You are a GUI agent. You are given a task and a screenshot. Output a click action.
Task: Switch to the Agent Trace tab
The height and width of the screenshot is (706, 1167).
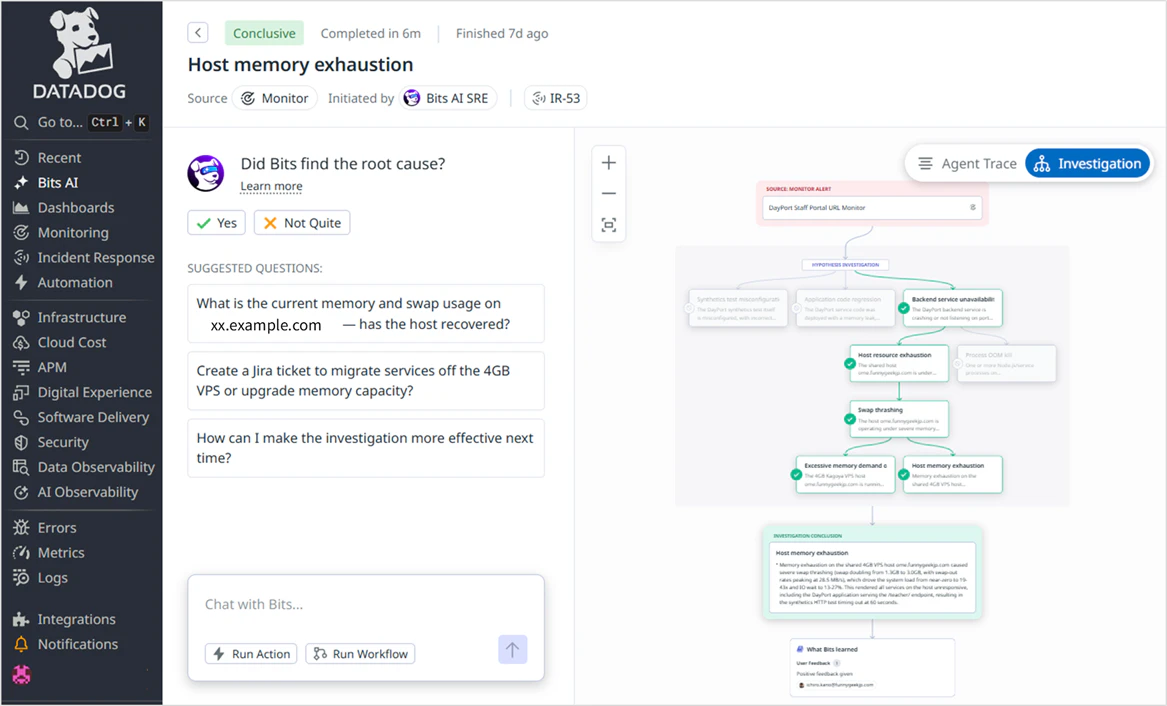[x=967, y=164]
